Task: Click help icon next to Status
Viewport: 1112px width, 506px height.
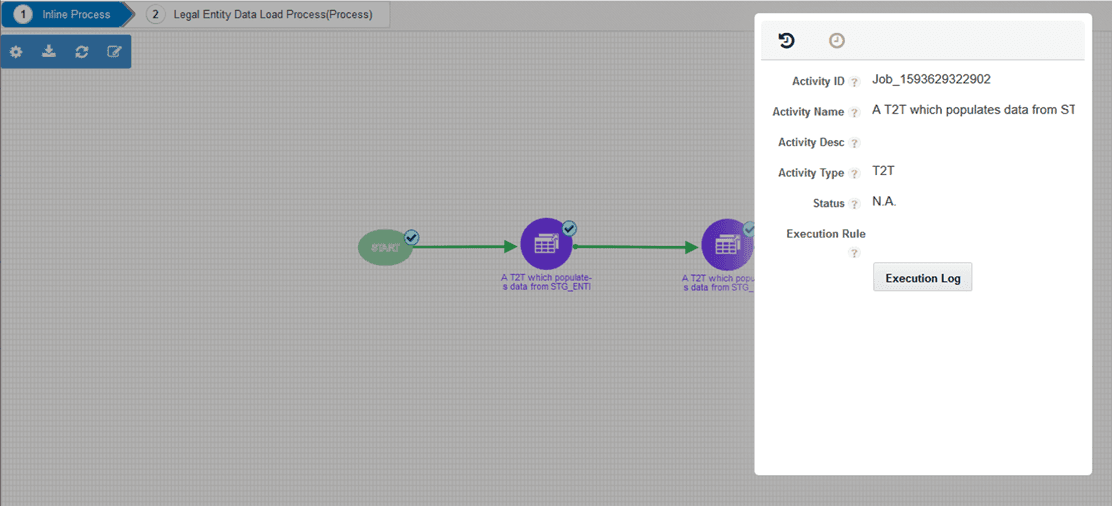Action: pyautogui.click(x=855, y=204)
